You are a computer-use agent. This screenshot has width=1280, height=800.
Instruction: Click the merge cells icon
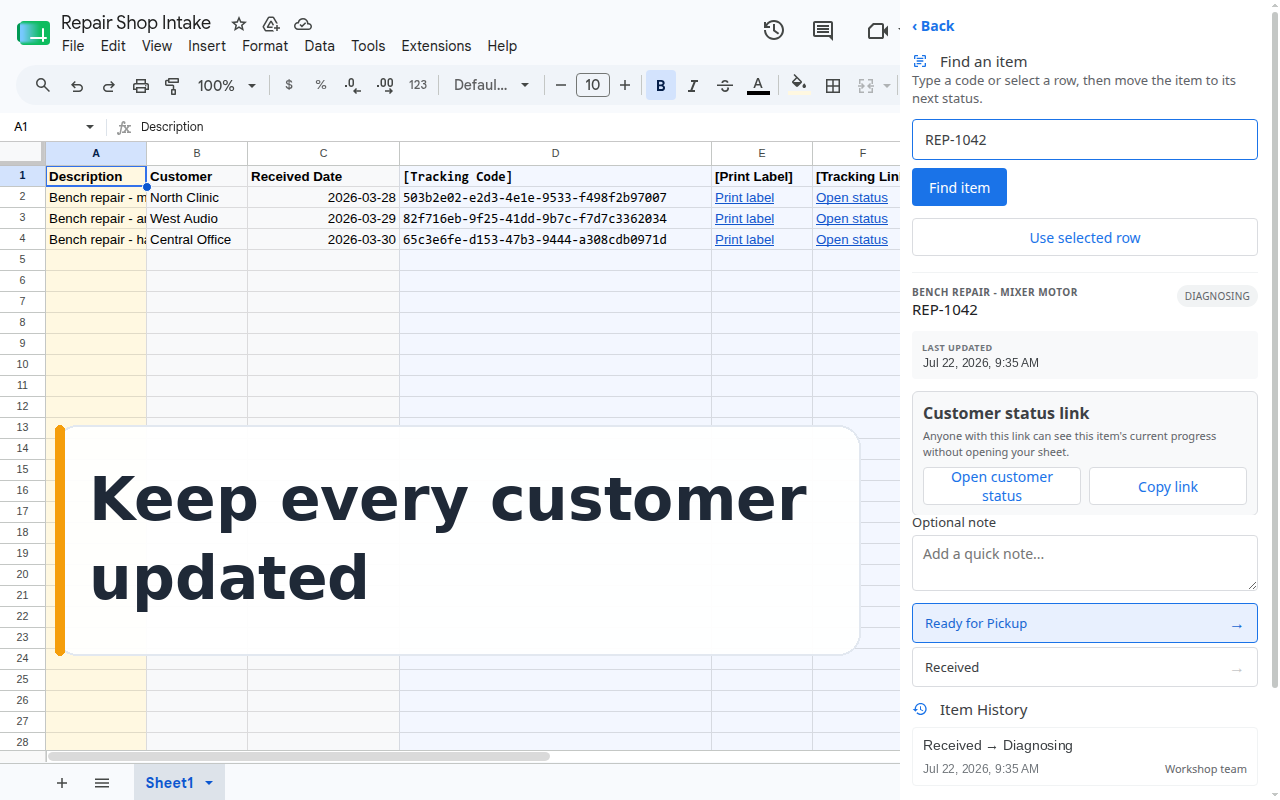pos(866,86)
